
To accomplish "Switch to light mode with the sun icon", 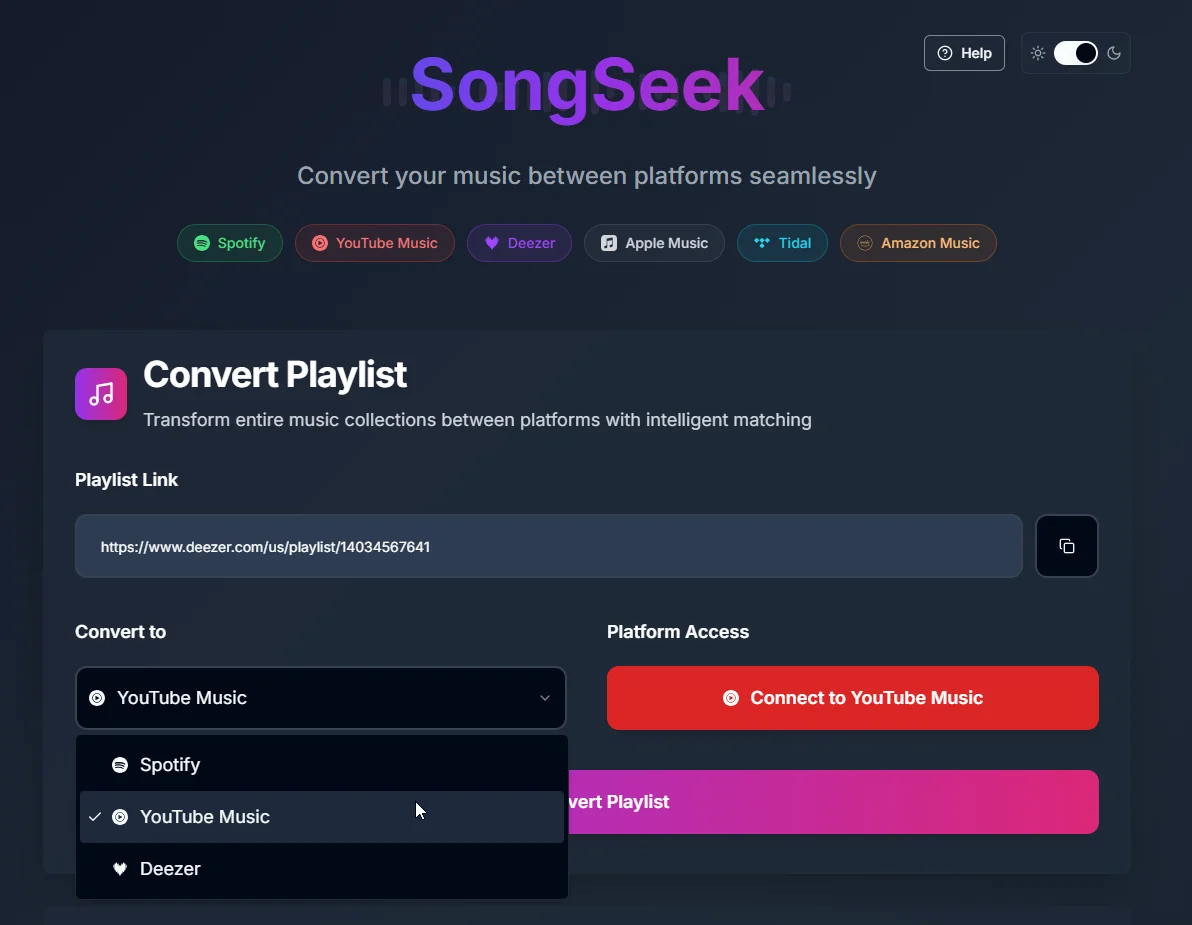I will pos(1037,53).
